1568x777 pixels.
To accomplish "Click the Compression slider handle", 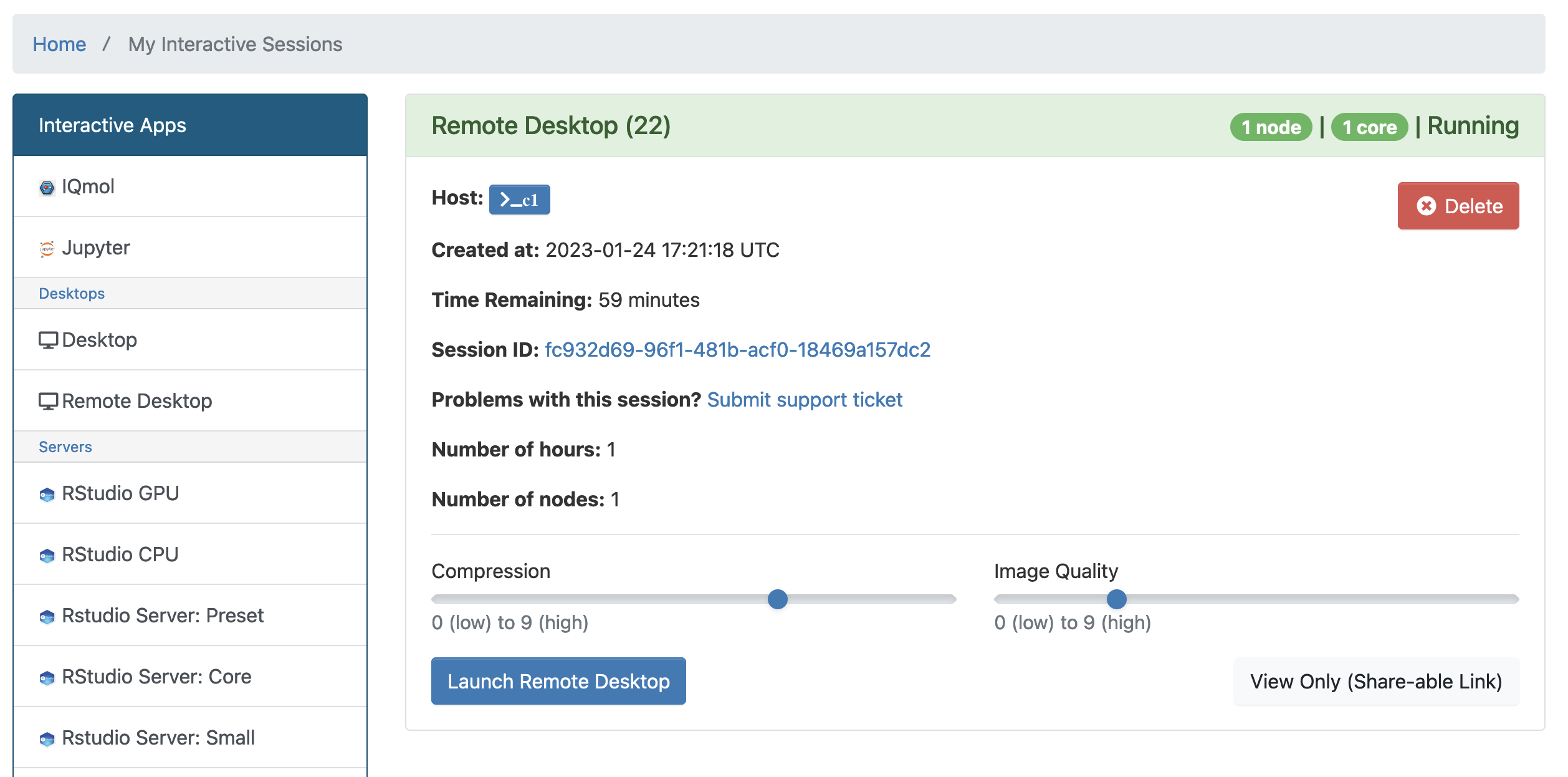I will 777,599.
